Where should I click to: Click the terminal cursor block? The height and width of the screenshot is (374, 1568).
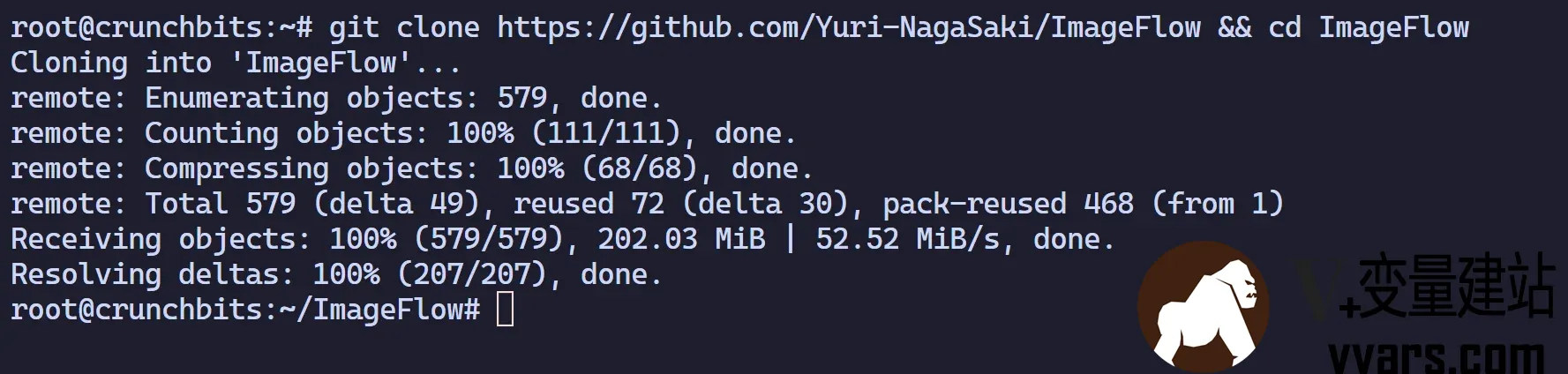(x=505, y=310)
